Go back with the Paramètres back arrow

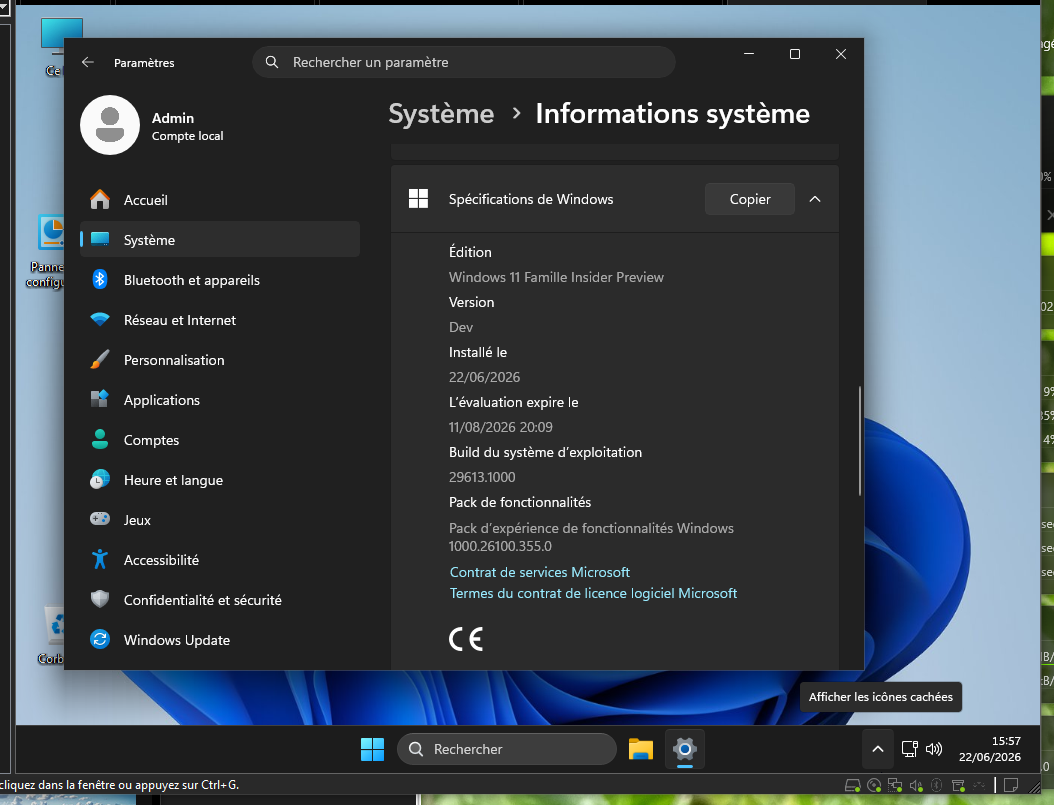pos(87,62)
